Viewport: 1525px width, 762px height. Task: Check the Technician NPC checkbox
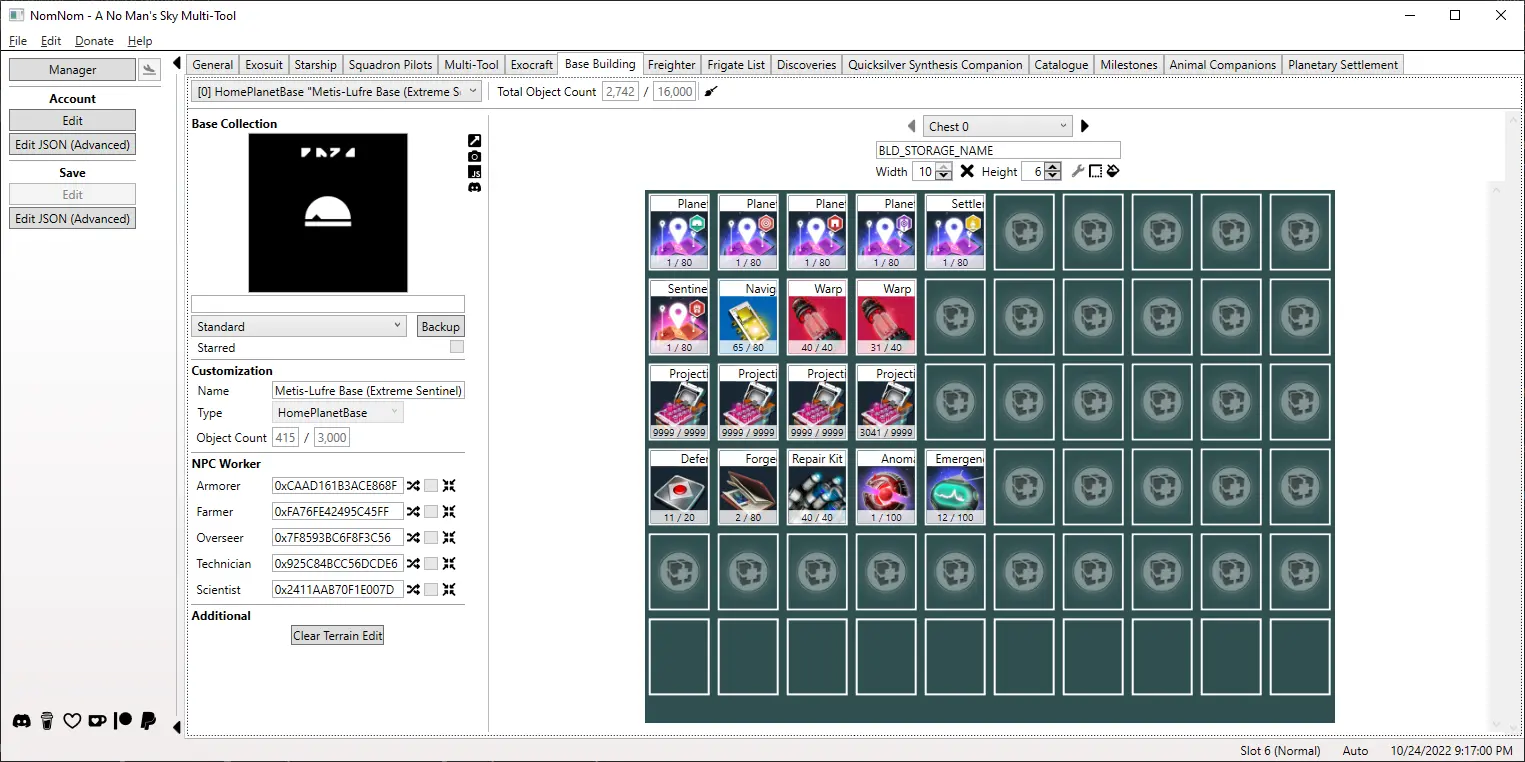click(x=431, y=564)
